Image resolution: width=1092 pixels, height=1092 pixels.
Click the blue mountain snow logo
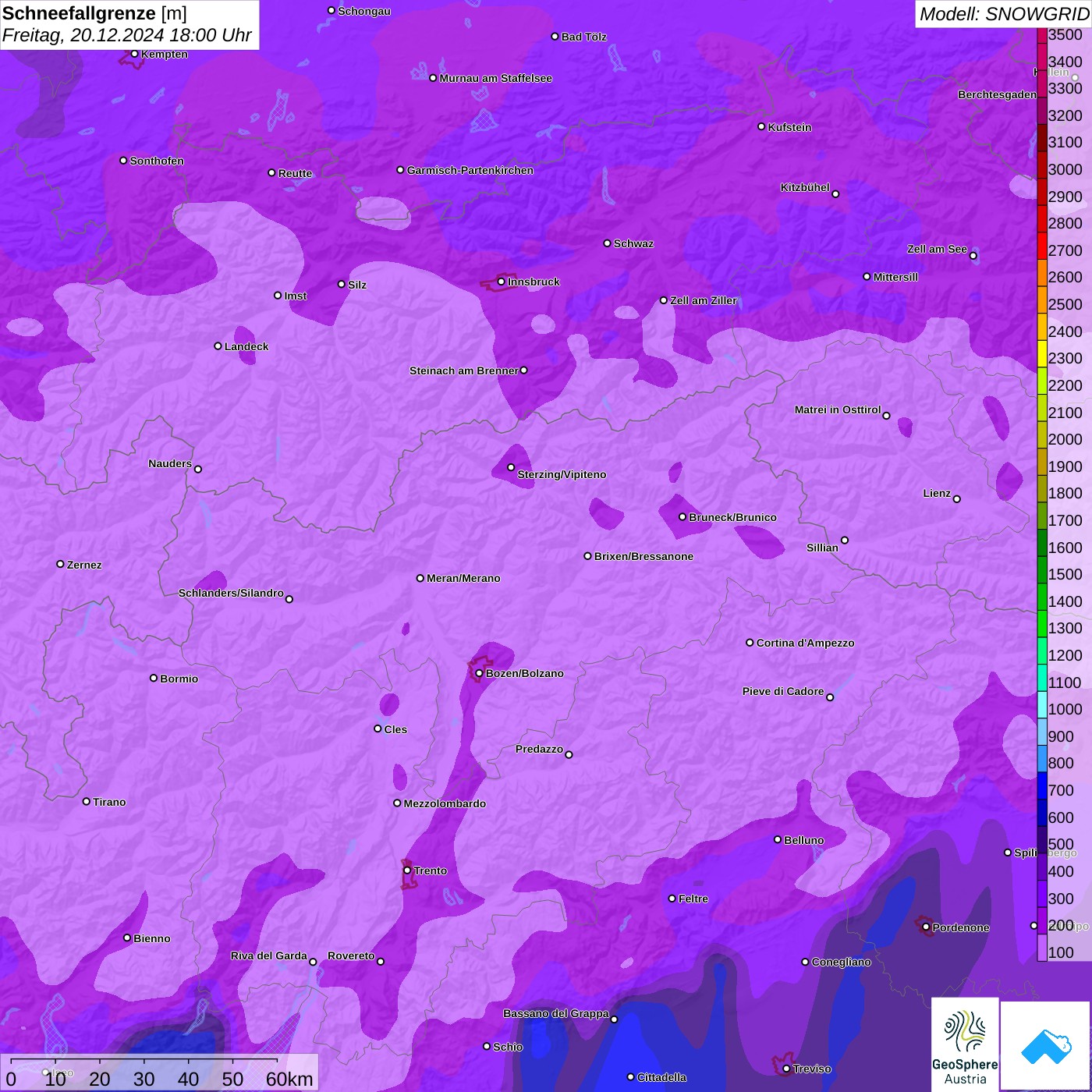[1046, 1046]
